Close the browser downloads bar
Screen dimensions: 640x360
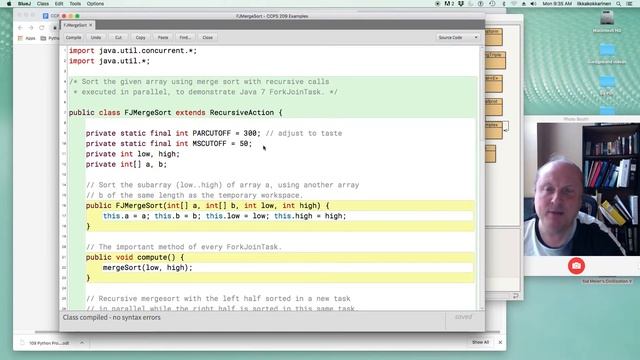point(500,342)
